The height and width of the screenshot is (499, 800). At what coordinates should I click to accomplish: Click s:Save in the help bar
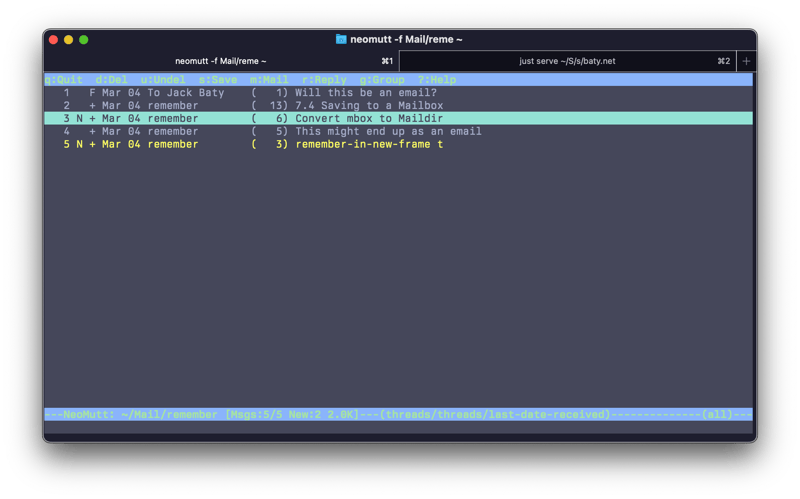[x=218, y=80]
